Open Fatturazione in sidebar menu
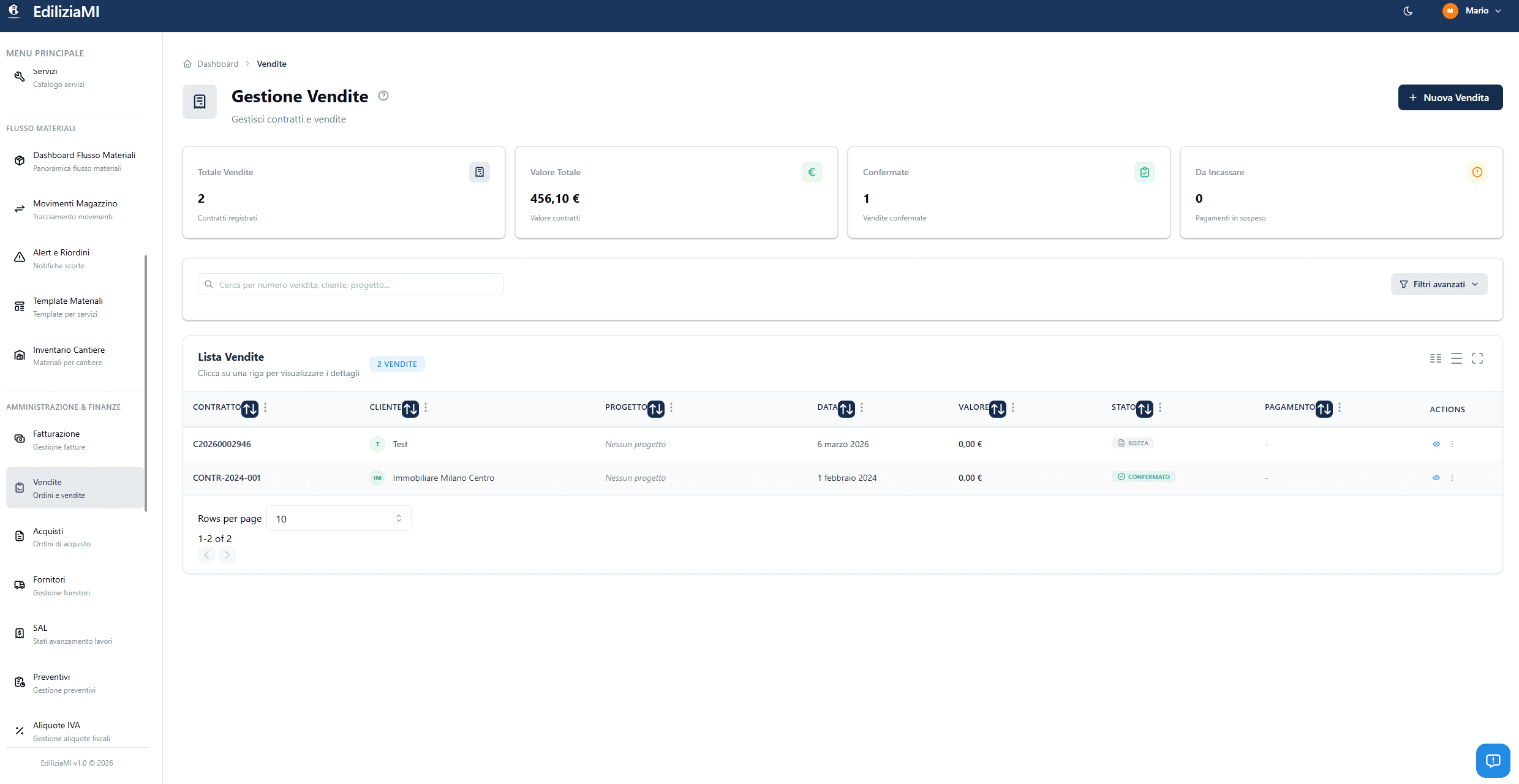 click(x=56, y=440)
